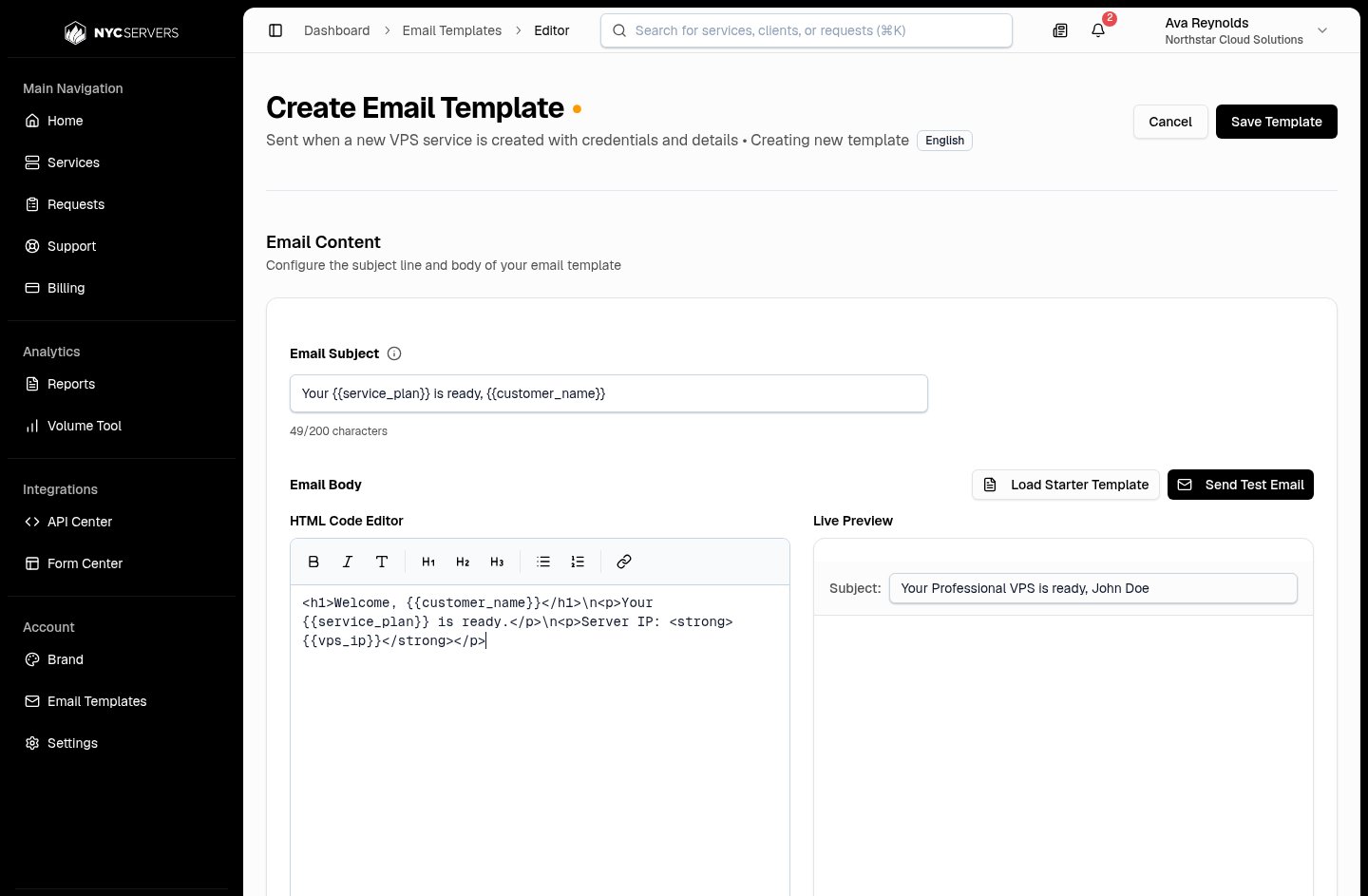Insert a numbered list

[578, 562]
